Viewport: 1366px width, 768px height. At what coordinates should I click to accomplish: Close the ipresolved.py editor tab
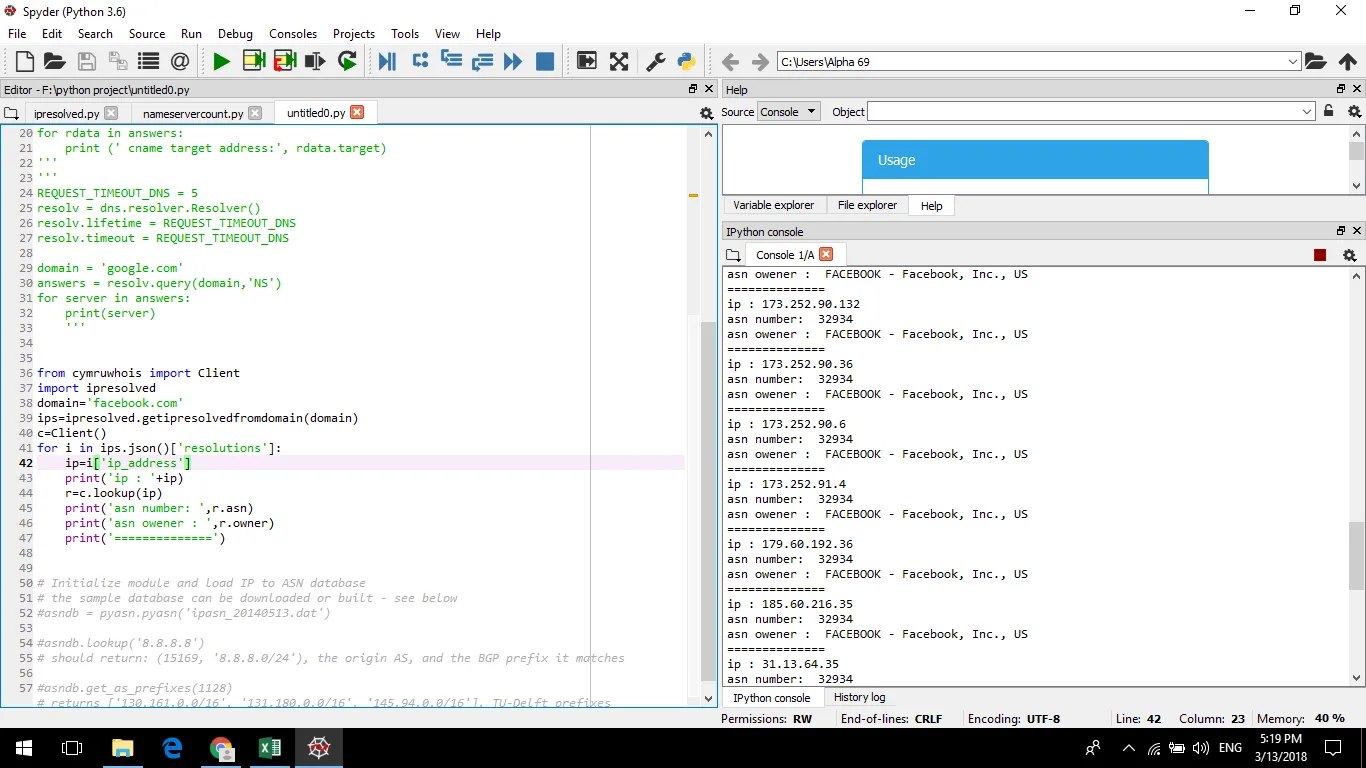point(111,113)
